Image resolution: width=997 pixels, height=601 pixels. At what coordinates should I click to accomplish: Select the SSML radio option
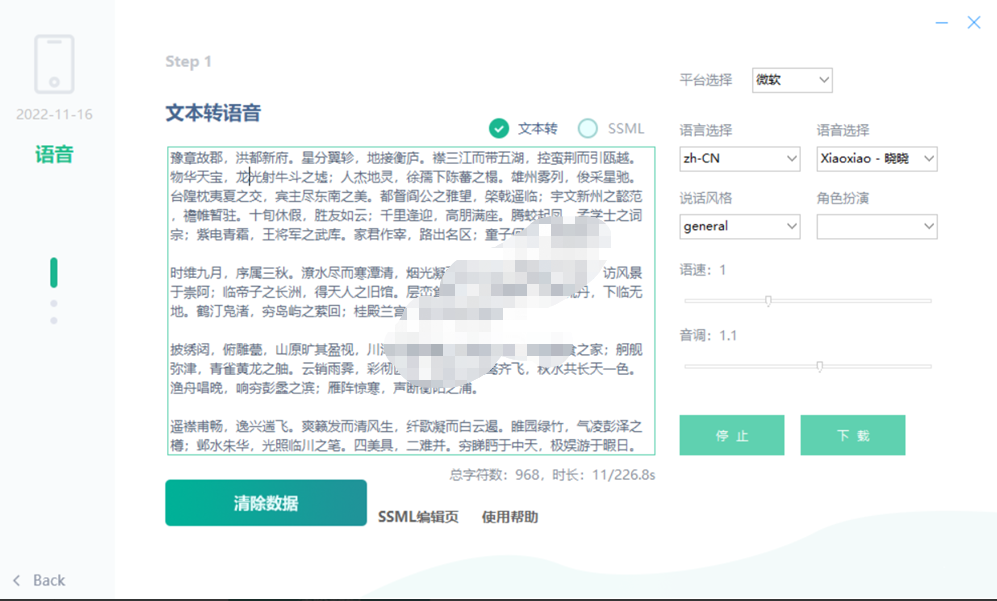(x=588, y=128)
